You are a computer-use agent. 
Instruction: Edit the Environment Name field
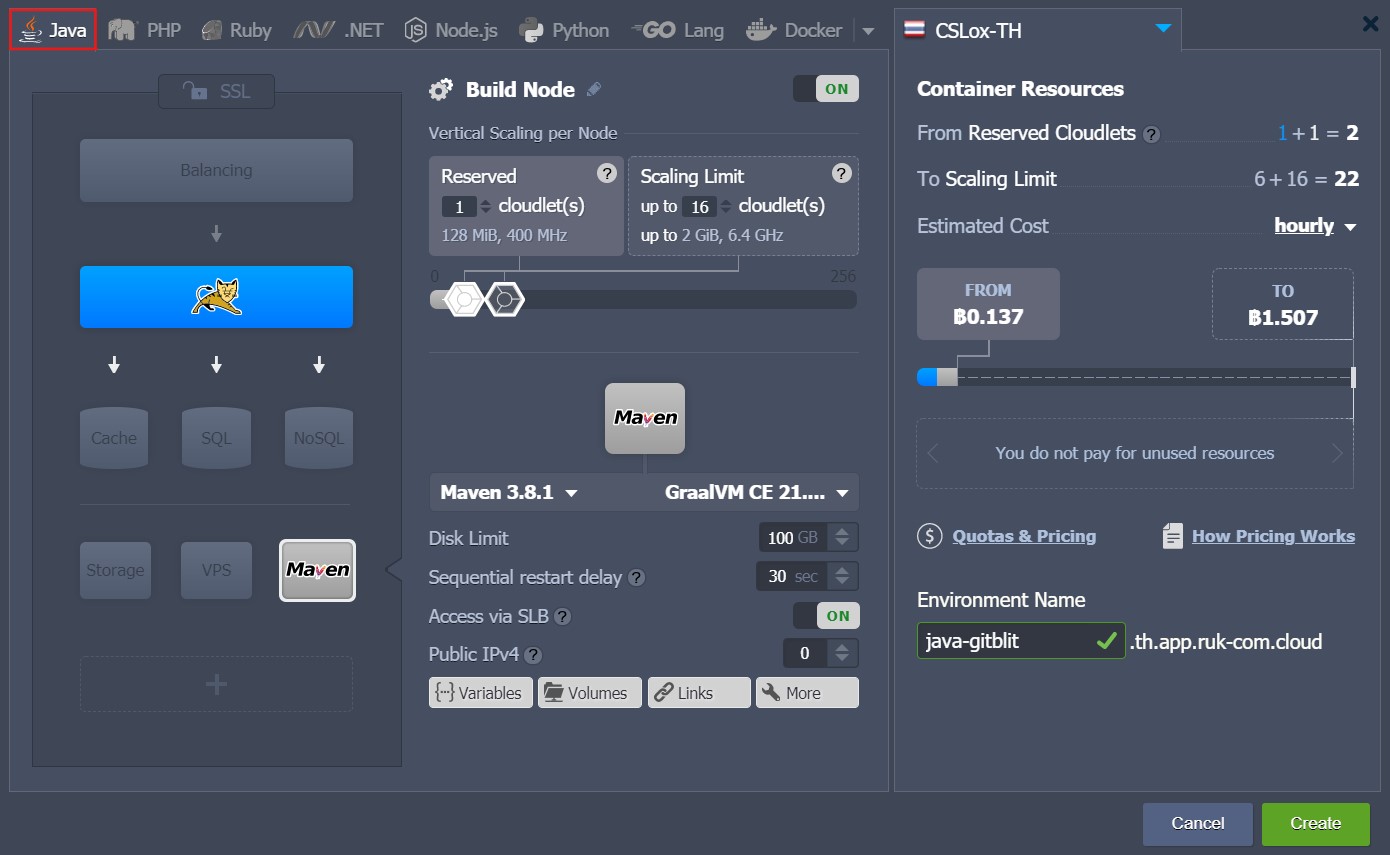click(x=1021, y=641)
